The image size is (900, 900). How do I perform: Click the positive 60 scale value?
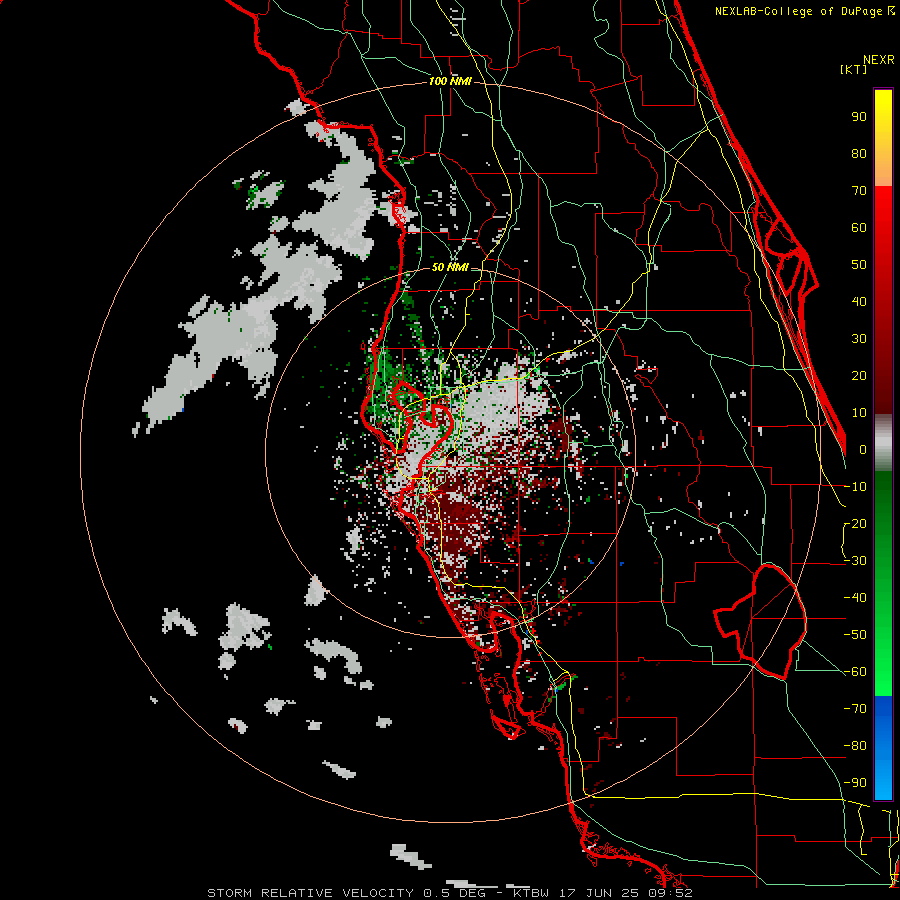859,228
